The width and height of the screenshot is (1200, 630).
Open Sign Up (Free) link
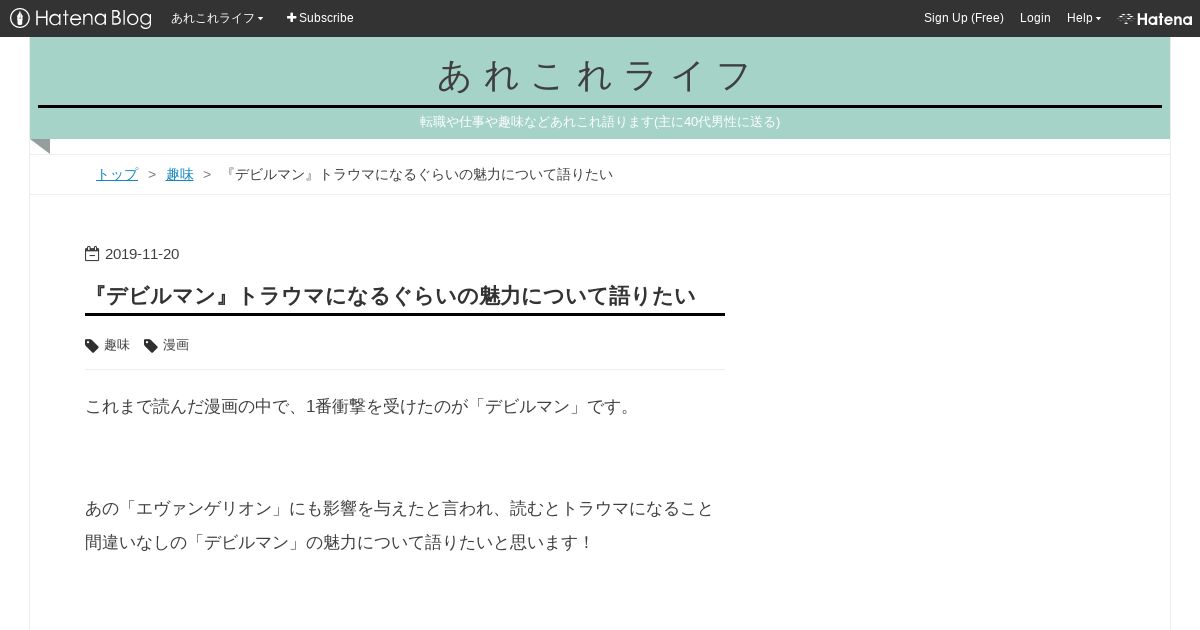pyautogui.click(x=963, y=18)
